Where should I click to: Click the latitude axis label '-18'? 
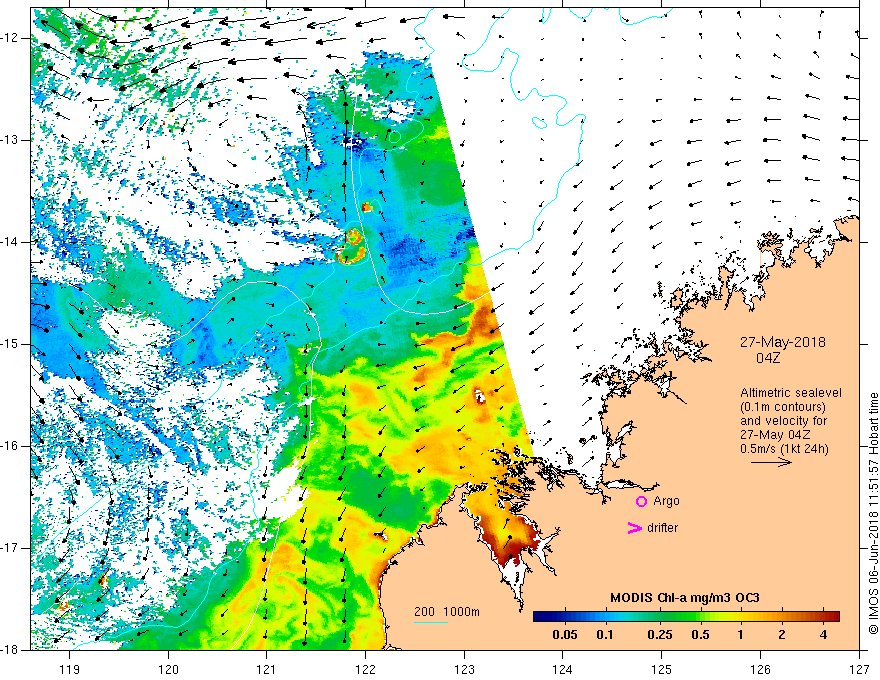11,650
